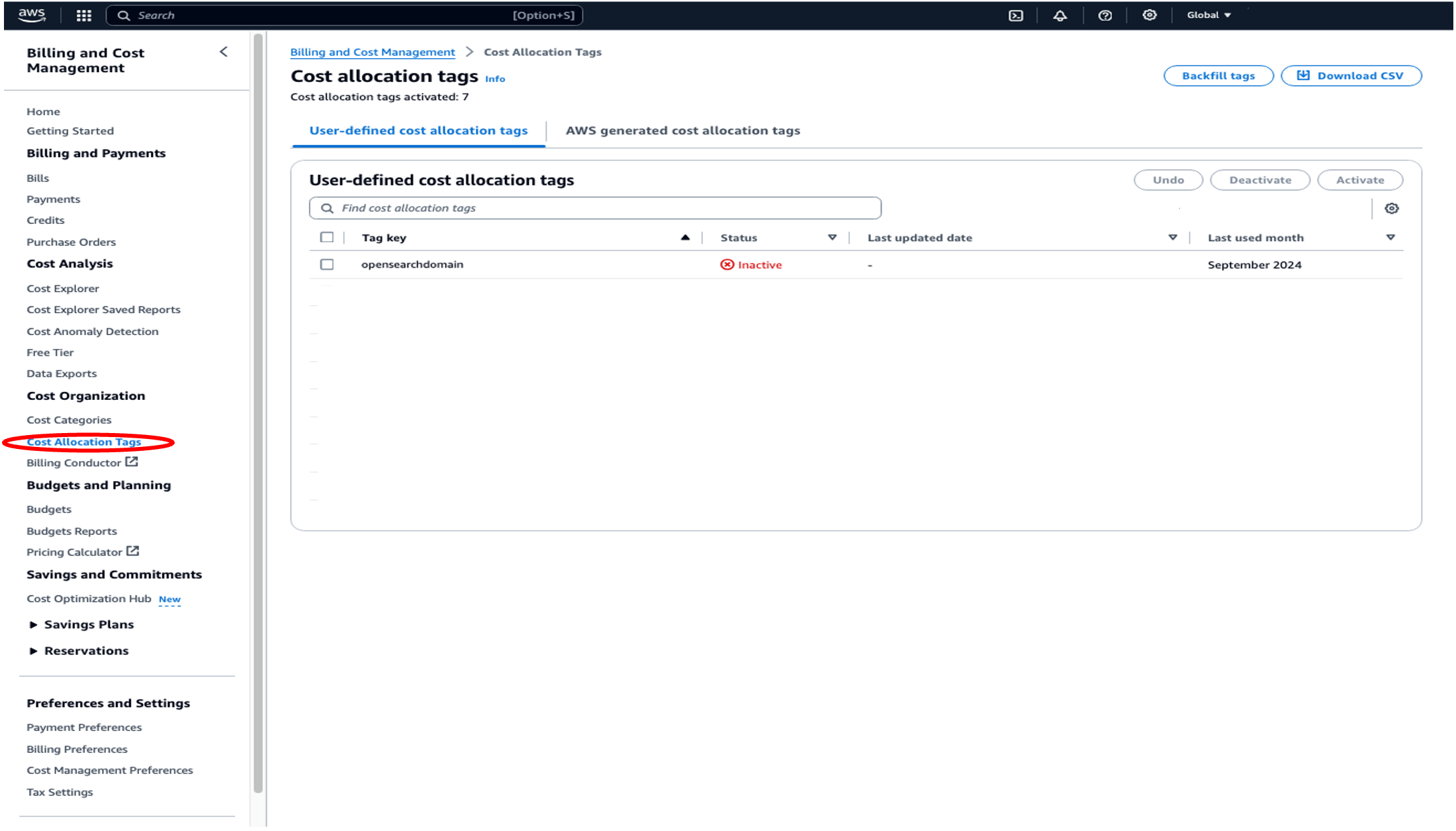Open table preferences gear icon
The image size is (1456, 831).
1392,209
